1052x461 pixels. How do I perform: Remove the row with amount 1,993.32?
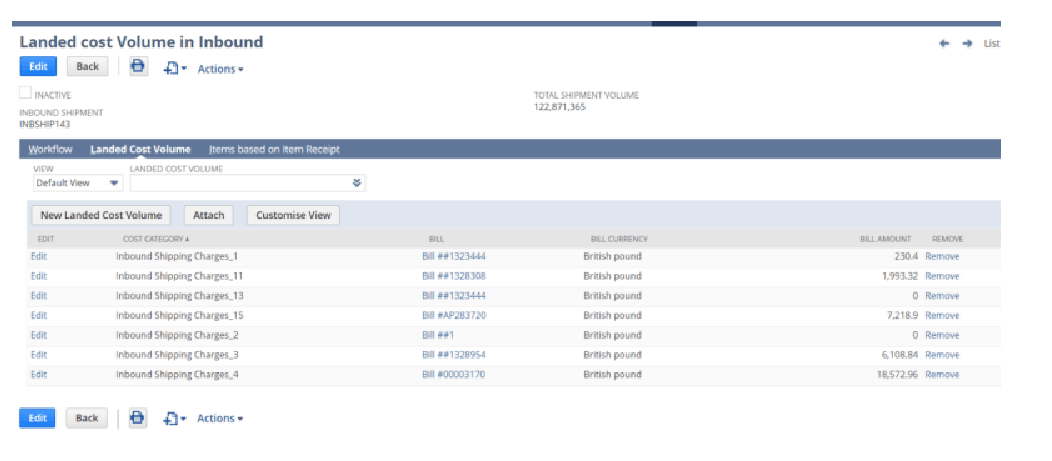click(x=942, y=276)
